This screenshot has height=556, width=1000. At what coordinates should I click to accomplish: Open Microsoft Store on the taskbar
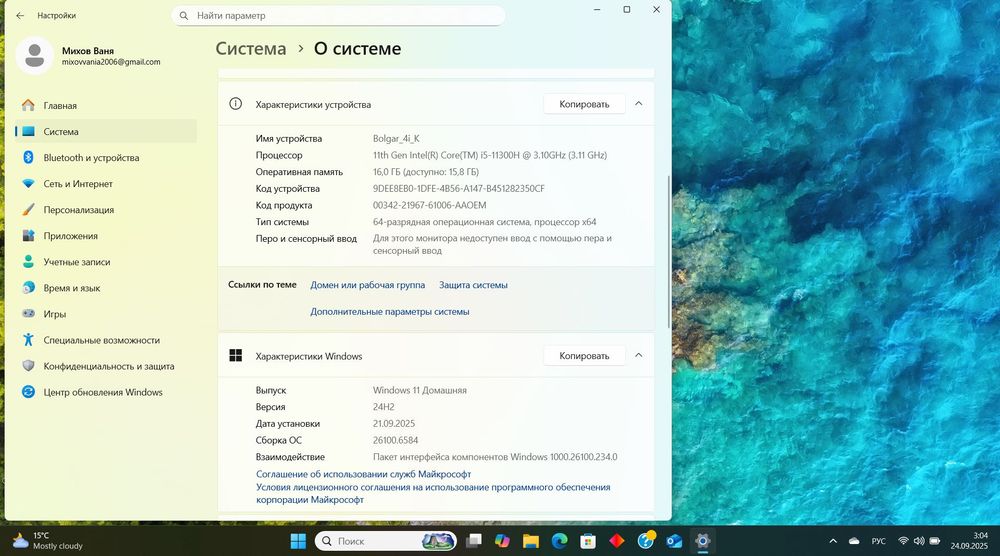(x=588, y=541)
